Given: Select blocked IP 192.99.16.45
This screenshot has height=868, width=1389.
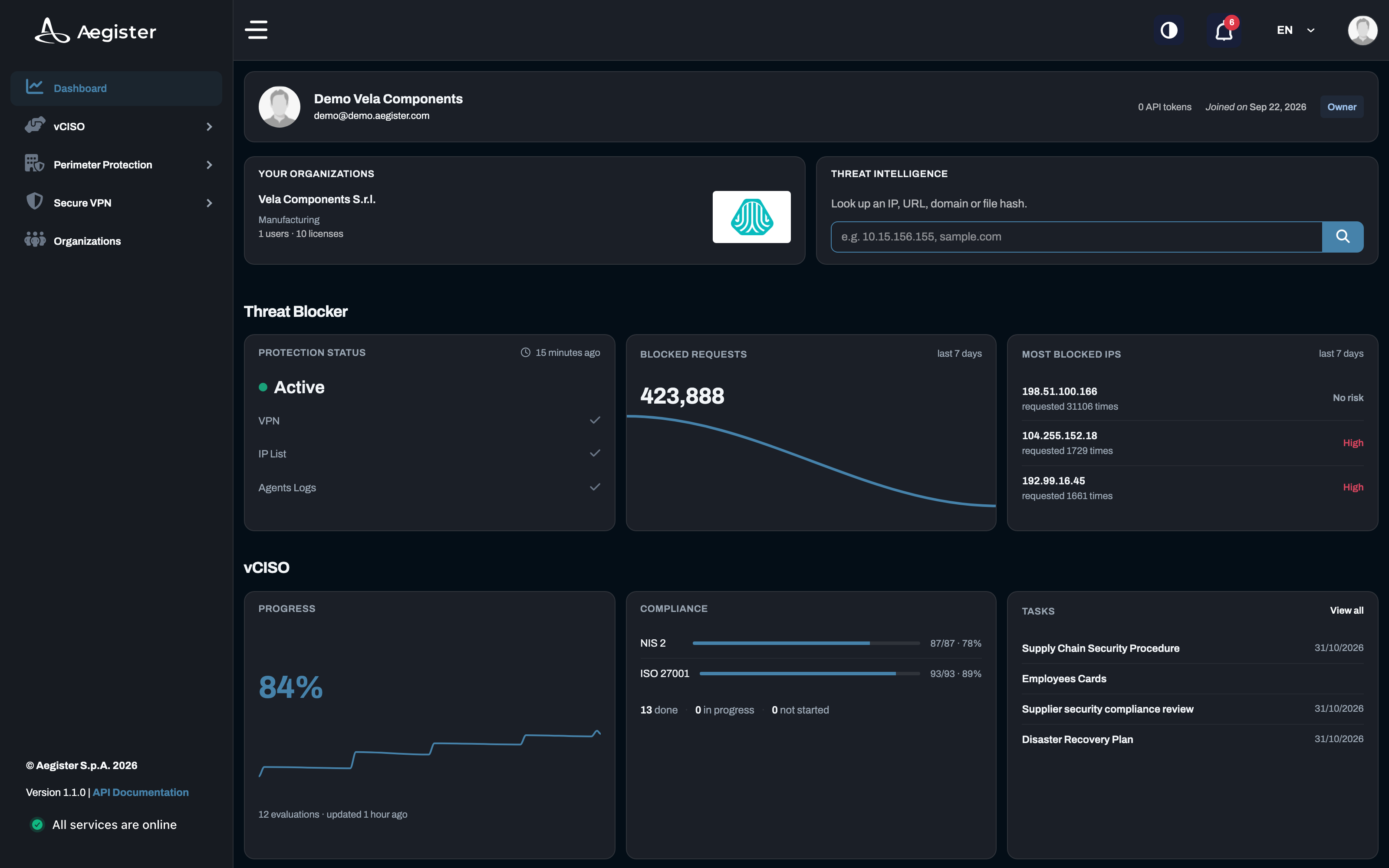Looking at the screenshot, I should coord(1053,480).
